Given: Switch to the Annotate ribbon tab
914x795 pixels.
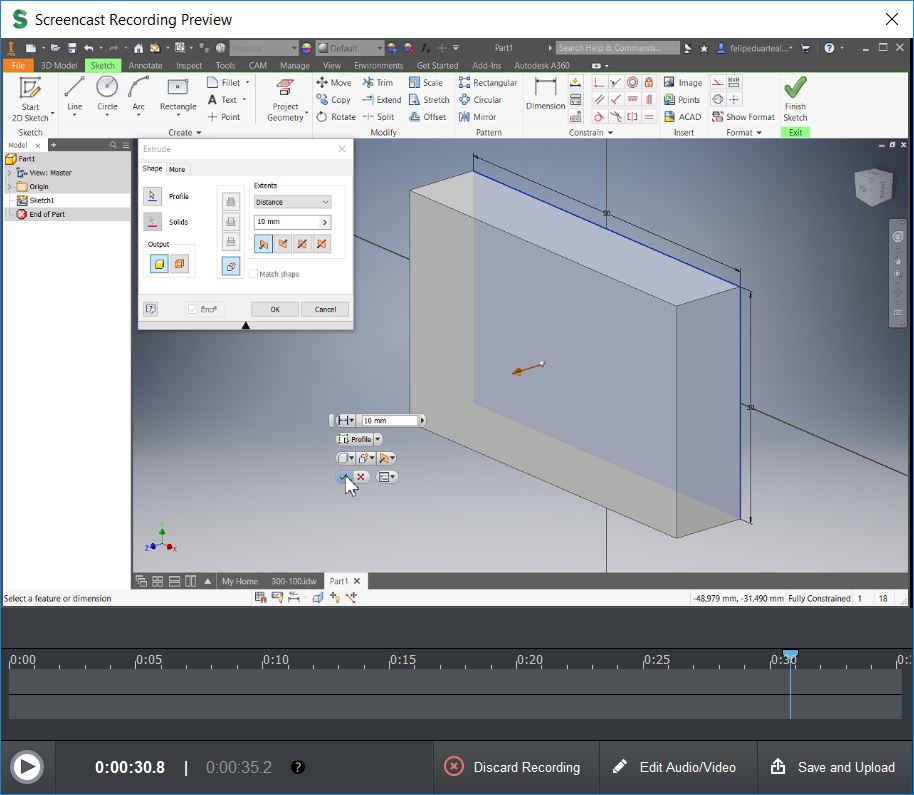Looking at the screenshot, I should pyautogui.click(x=144, y=65).
